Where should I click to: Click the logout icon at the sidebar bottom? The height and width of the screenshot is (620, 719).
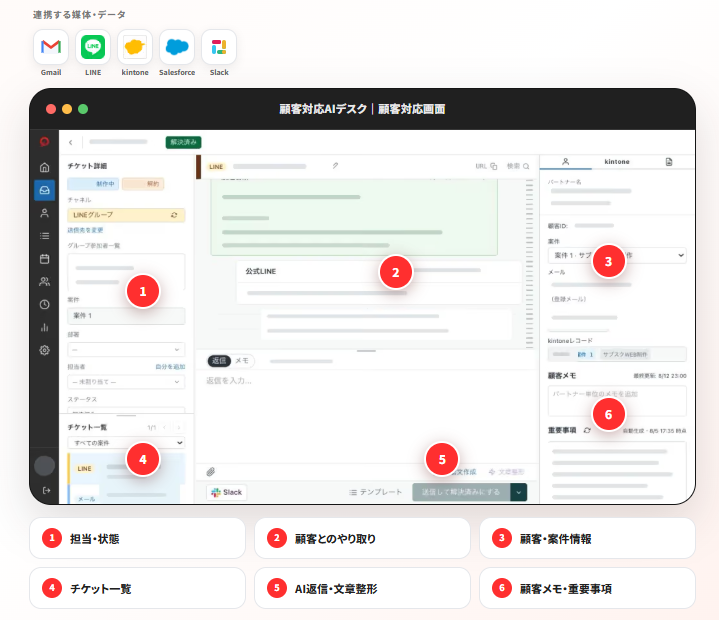click(x=46, y=490)
